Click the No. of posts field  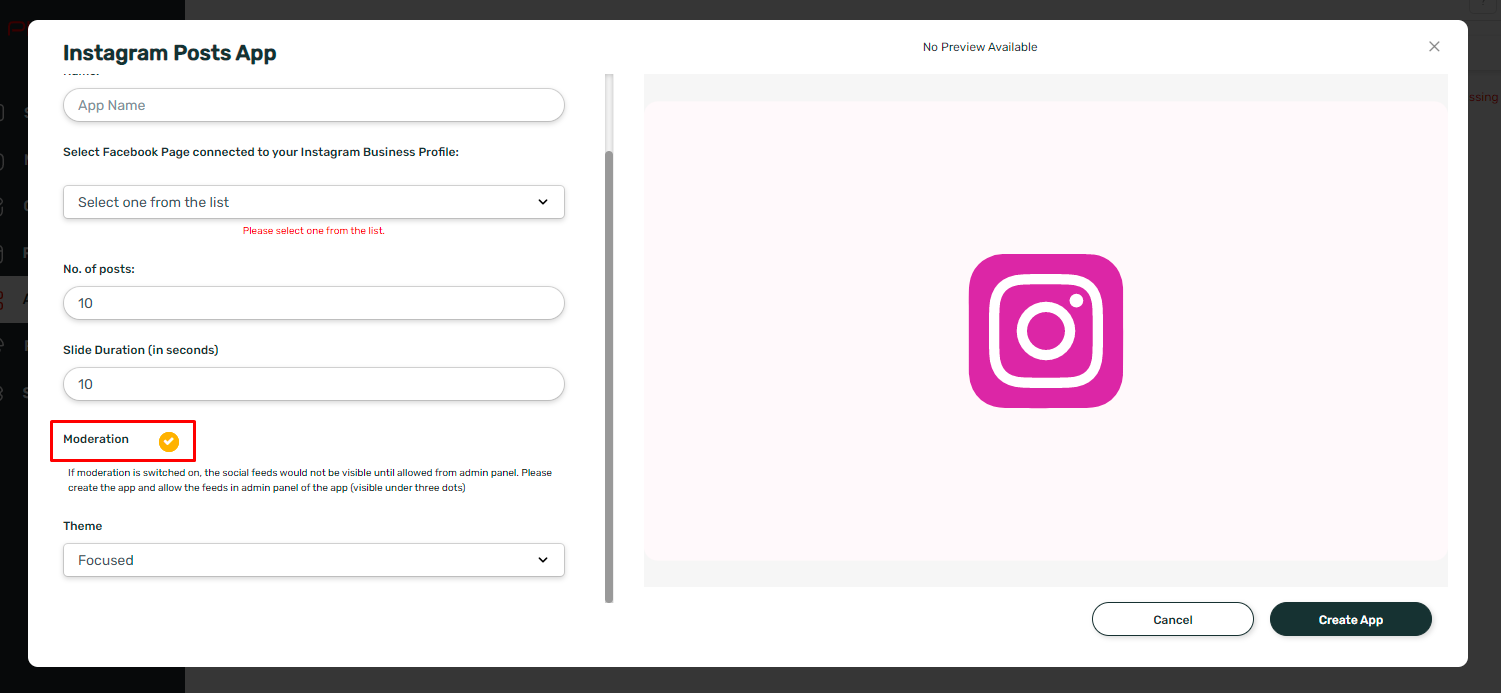(x=314, y=303)
